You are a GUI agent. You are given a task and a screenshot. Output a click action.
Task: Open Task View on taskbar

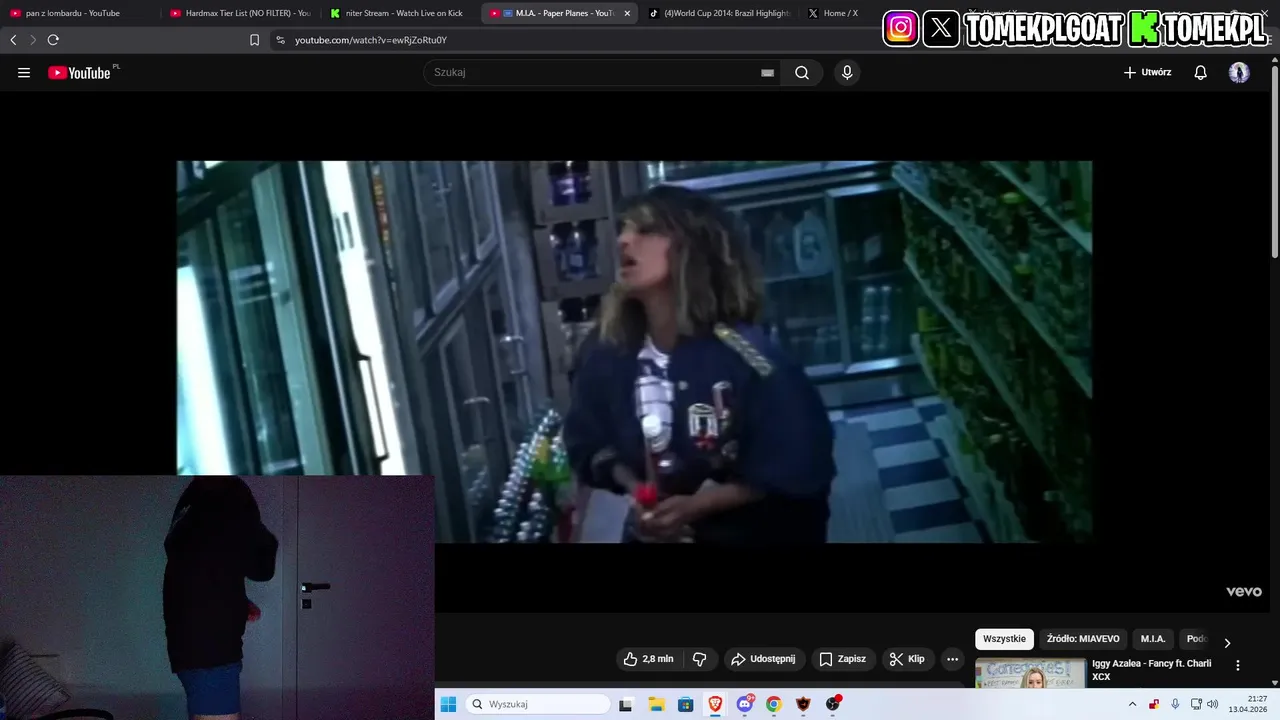tap(626, 704)
